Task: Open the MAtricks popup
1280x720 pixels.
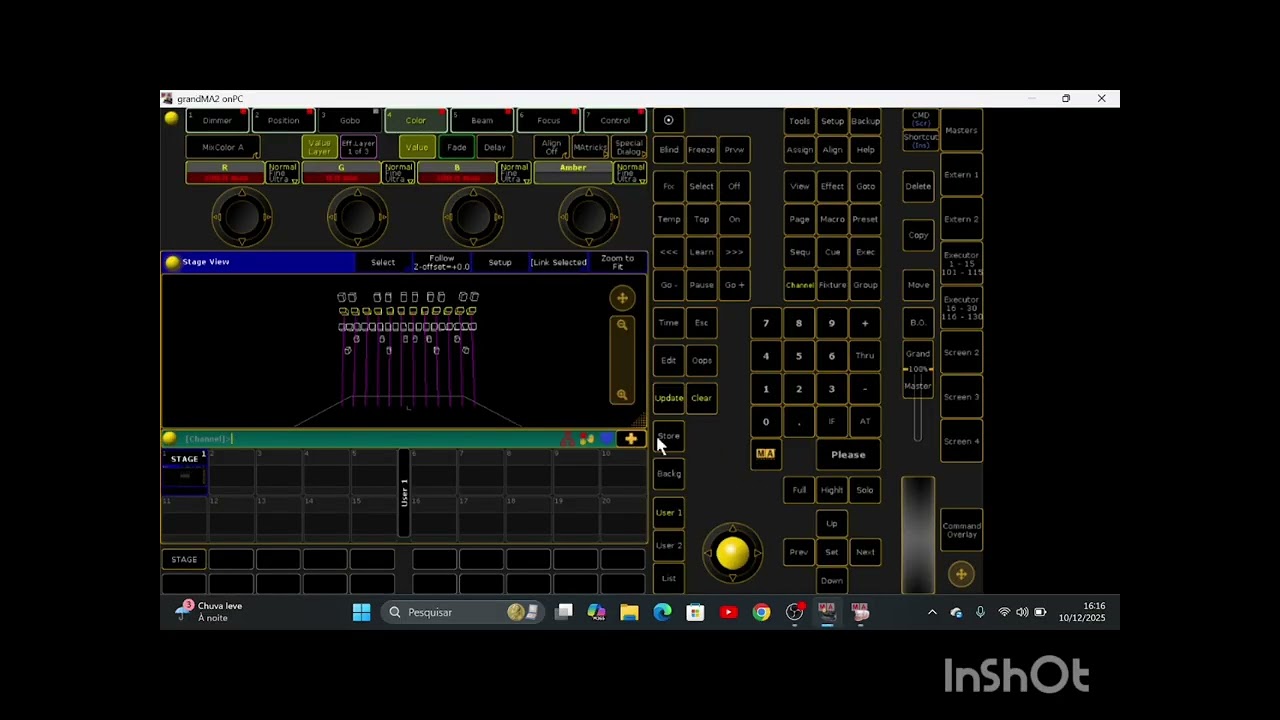Action: click(589, 147)
